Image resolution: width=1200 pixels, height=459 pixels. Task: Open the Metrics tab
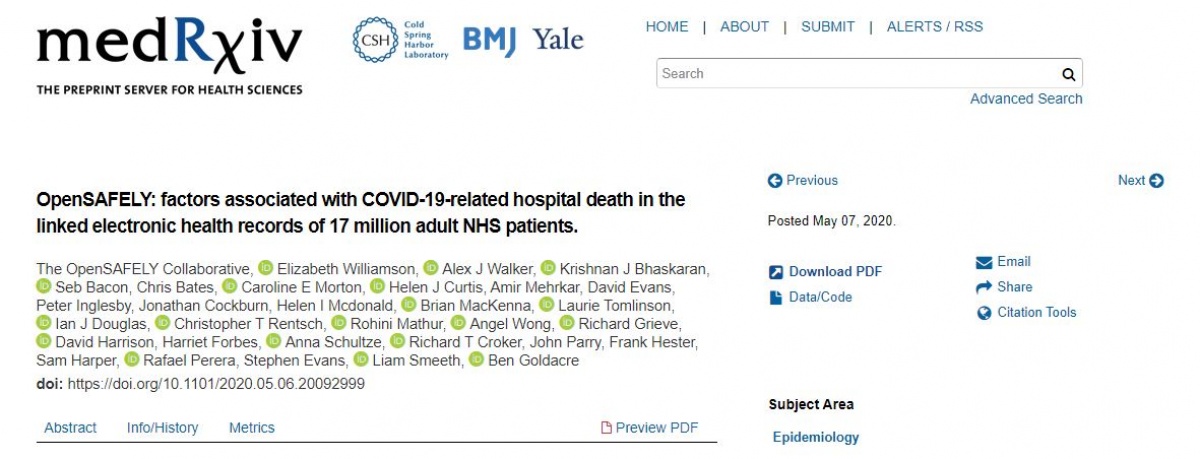click(252, 428)
